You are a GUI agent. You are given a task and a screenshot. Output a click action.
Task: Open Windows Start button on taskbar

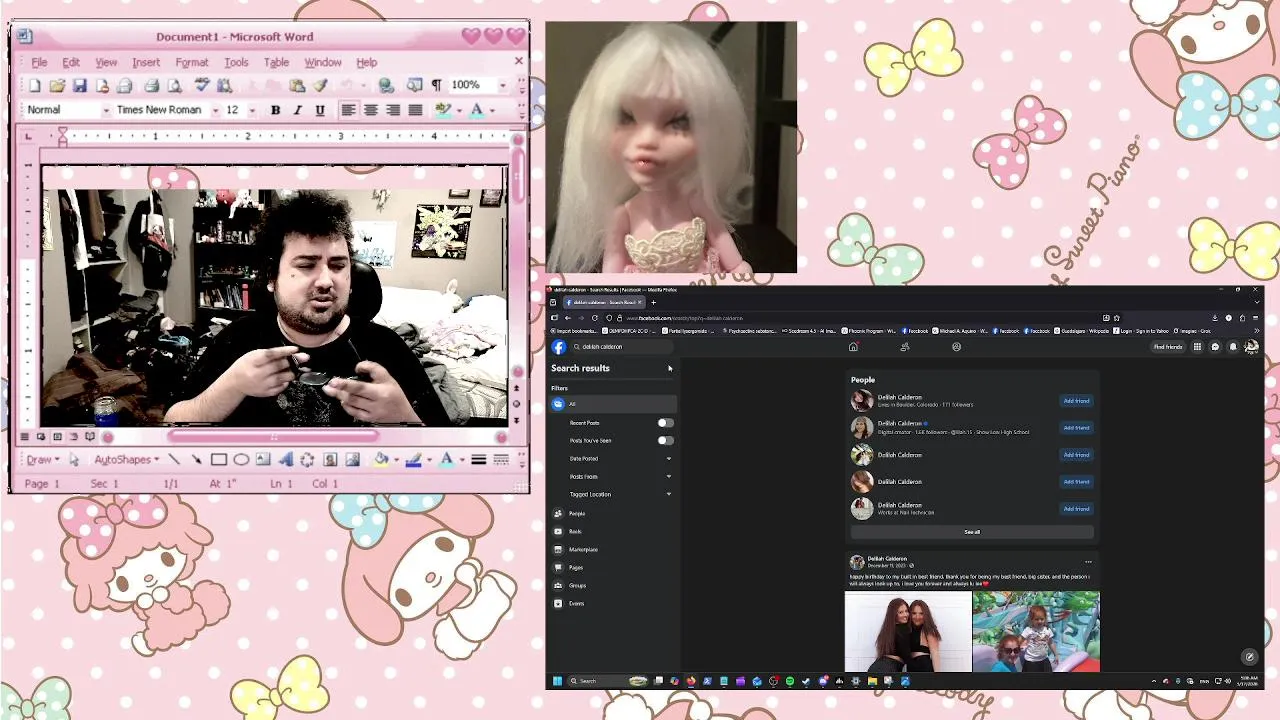557,681
